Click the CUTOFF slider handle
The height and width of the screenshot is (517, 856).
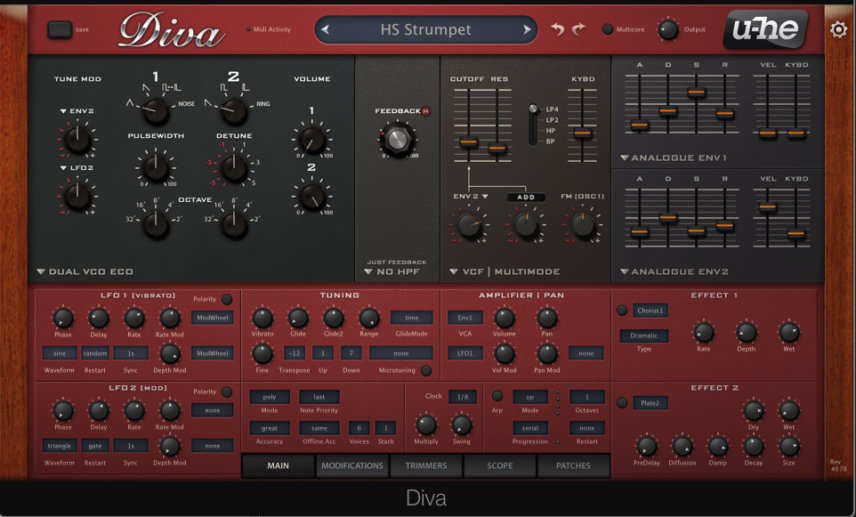[x=468, y=142]
